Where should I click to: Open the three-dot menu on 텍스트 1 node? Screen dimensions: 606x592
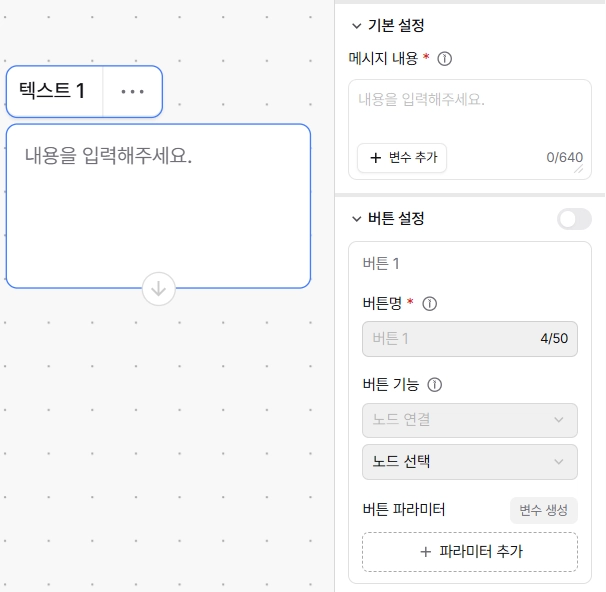pos(133,92)
